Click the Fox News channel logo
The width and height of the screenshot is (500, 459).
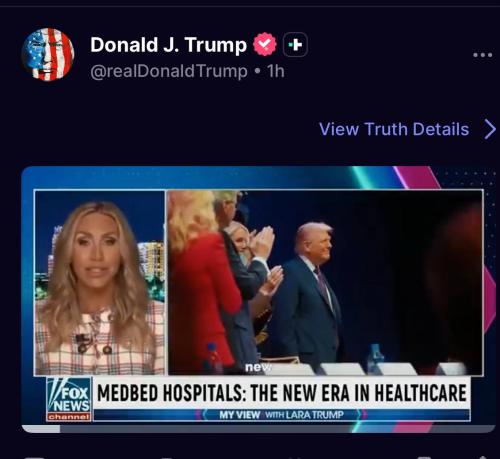69,399
